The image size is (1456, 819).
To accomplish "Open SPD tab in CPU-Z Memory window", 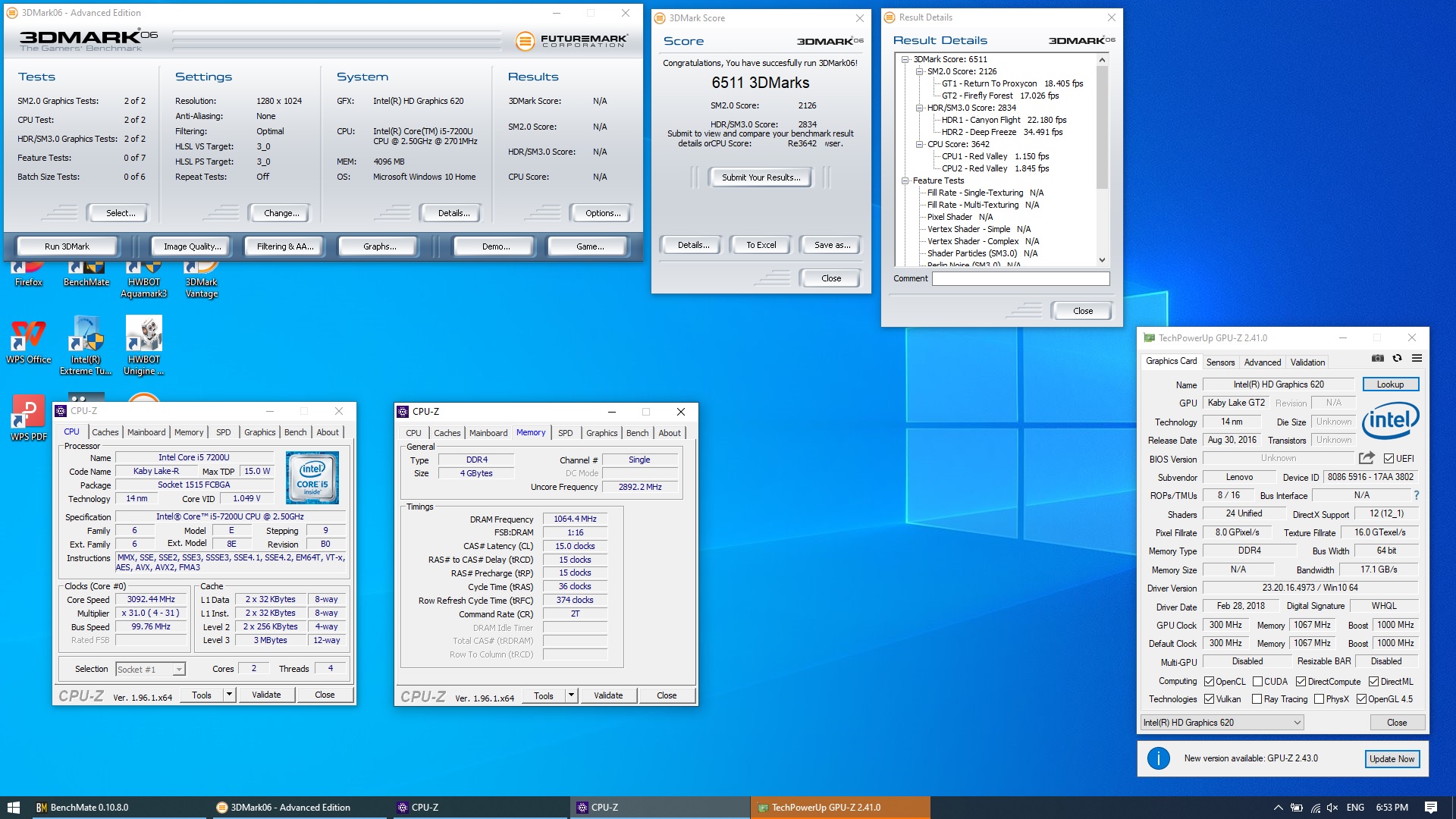I will pos(566,433).
